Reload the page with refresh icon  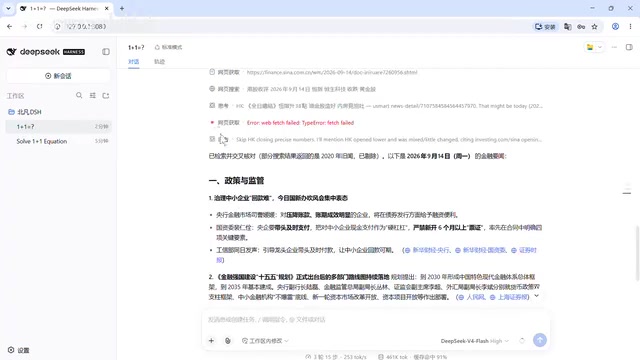coord(40,27)
